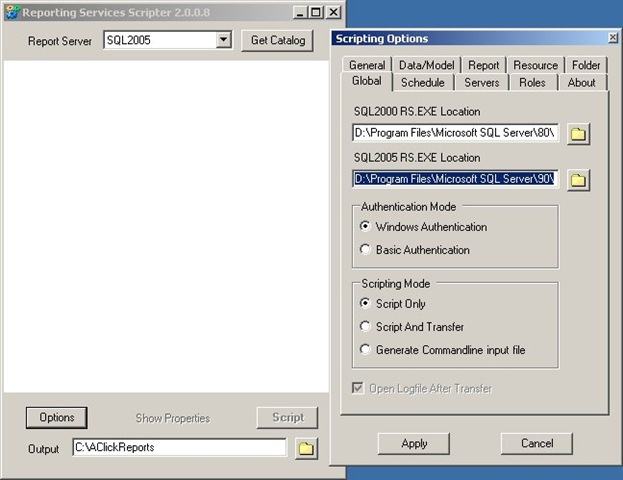Click the SQL2000 RS.EXE Location path field
623x480 pixels.
(455, 133)
